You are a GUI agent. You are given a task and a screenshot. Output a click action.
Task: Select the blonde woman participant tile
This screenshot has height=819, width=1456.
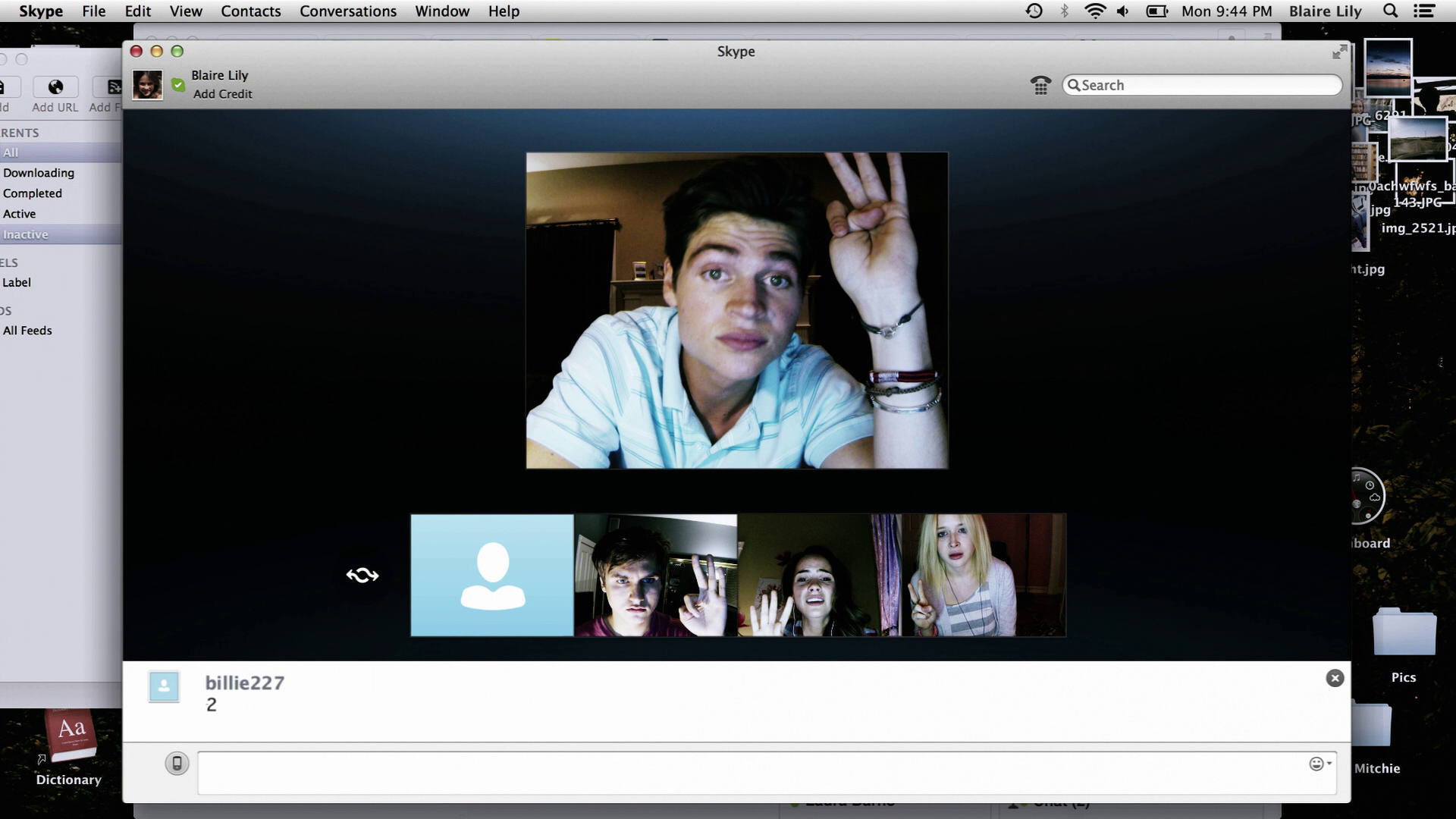[984, 575]
